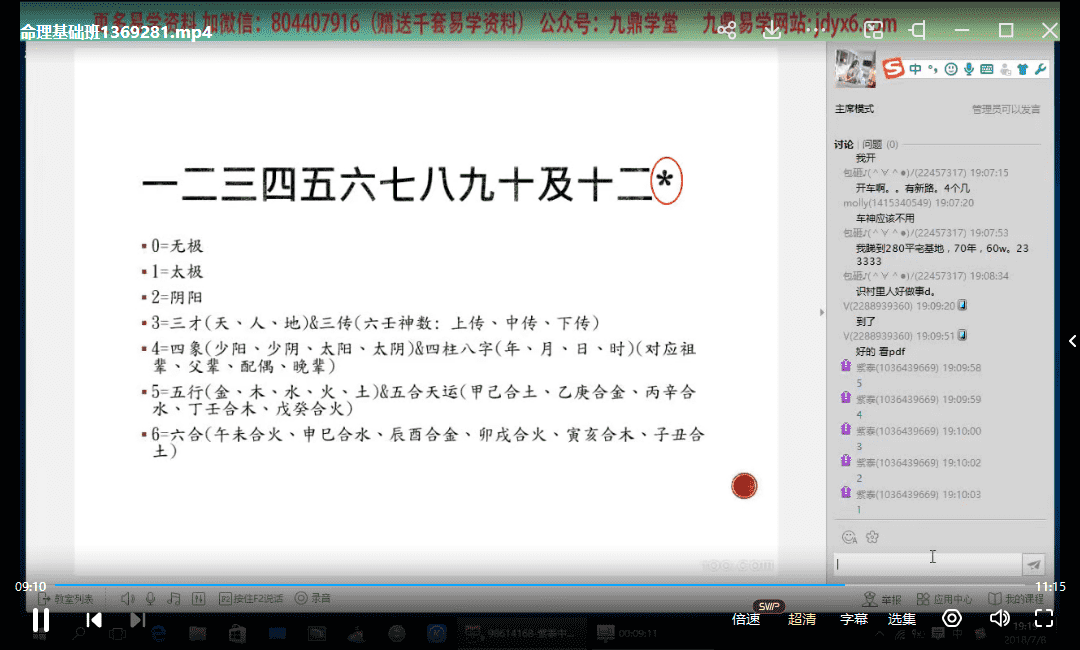This screenshot has width=1080, height=650.
Task: Open the 字幕 subtitle options
Action: (854, 619)
